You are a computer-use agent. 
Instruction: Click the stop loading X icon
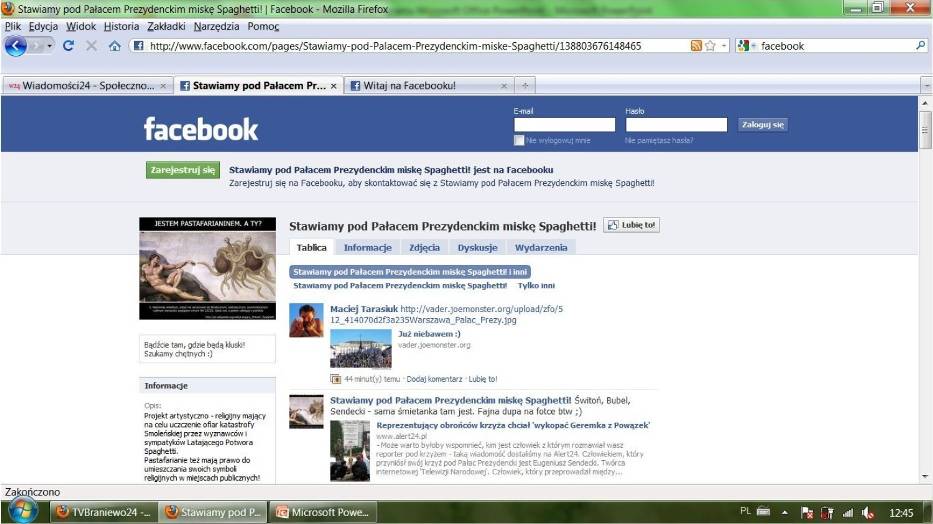pyautogui.click(x=91, y=46)
